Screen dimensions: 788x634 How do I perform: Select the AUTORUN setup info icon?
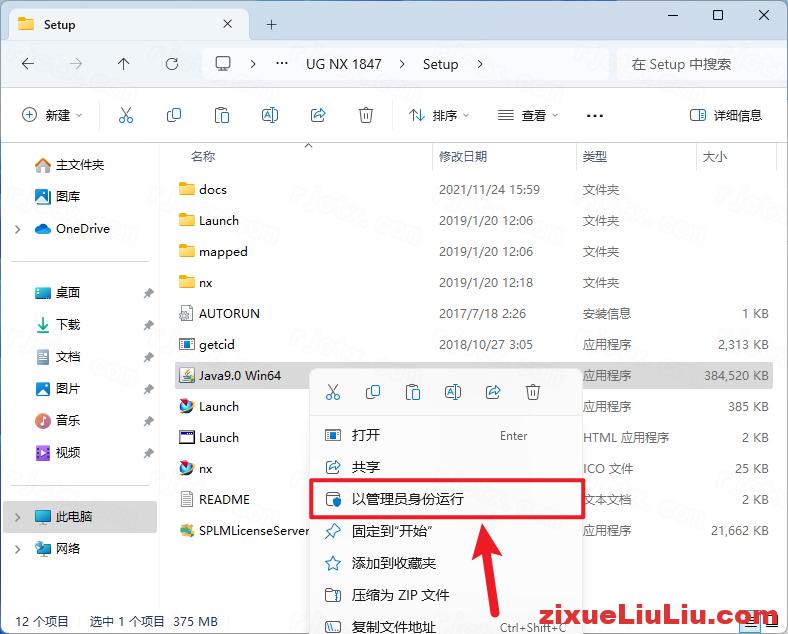tap(185, 313)
